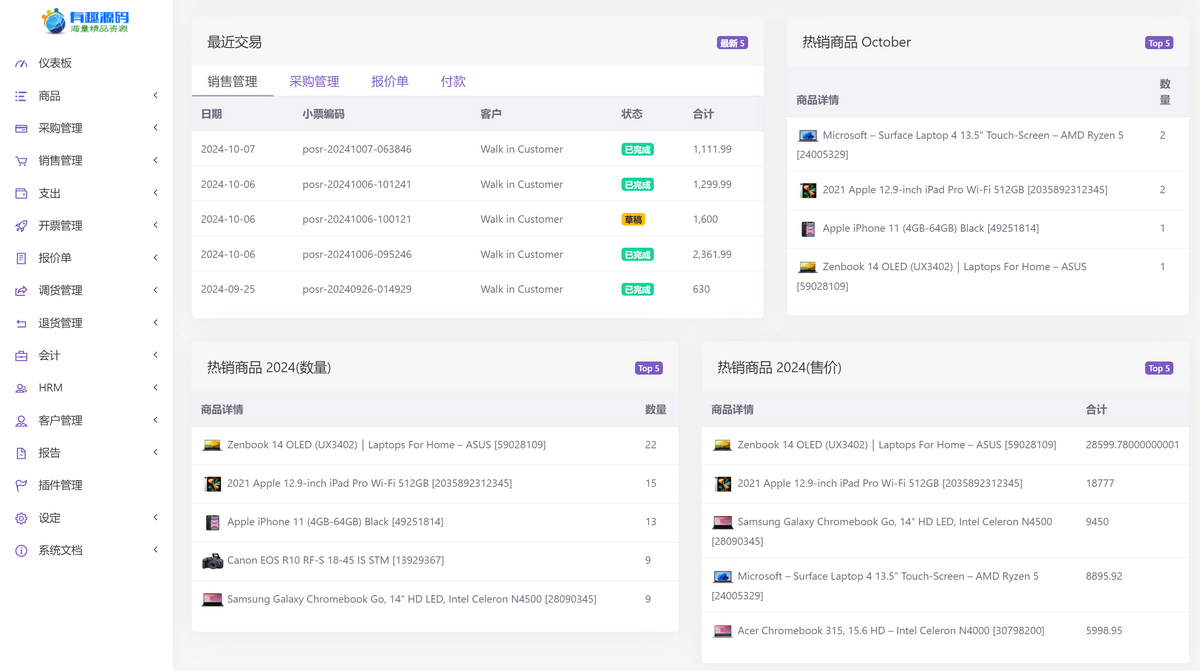Viewport: 1200px width, 671px height.
Task: Click the dashboard gauge icon in sidebar
Action: [x=21, y=63]
